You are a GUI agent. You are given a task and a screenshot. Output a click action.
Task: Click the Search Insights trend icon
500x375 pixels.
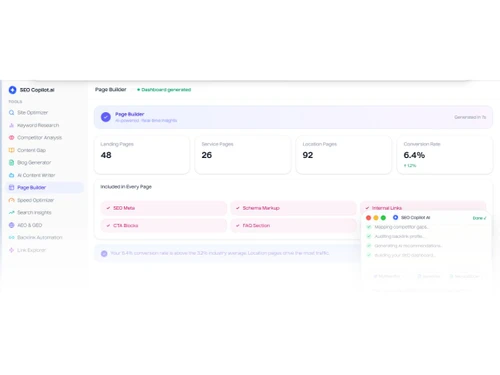click(11, 213)
